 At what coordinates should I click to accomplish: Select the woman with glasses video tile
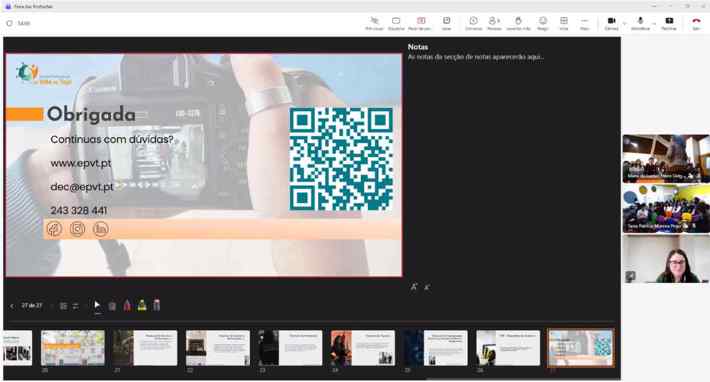coord(666,259)
